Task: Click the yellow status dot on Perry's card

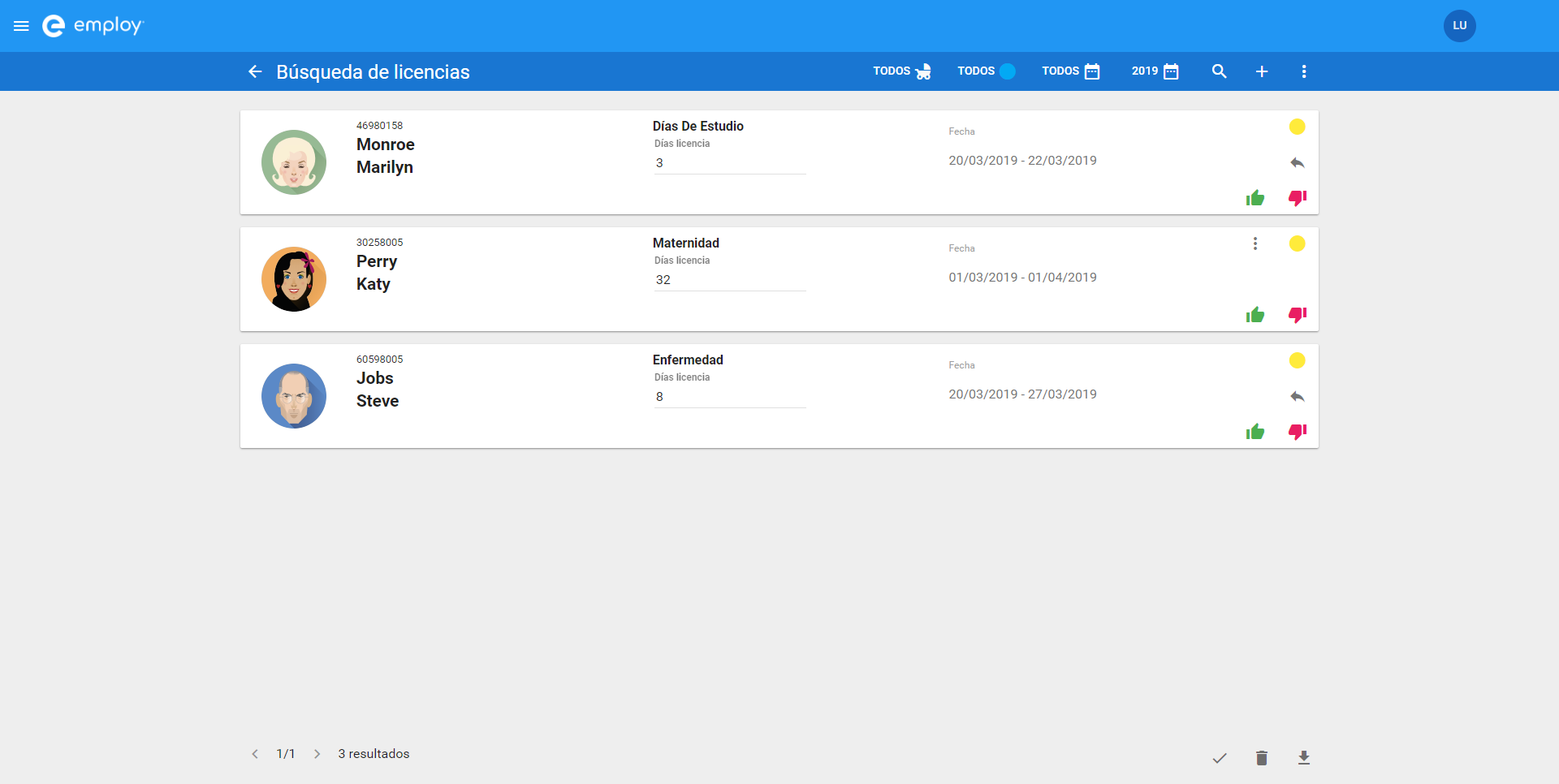Action: tap(1297, 243)
